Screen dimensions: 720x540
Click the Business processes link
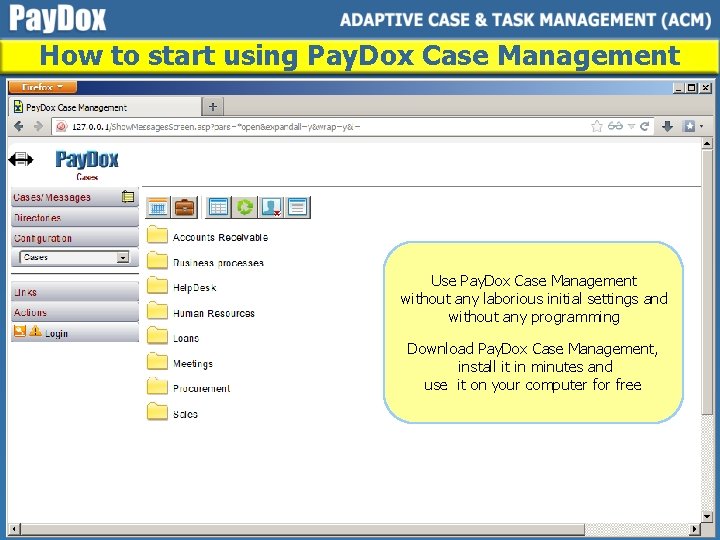pos(218,263)
